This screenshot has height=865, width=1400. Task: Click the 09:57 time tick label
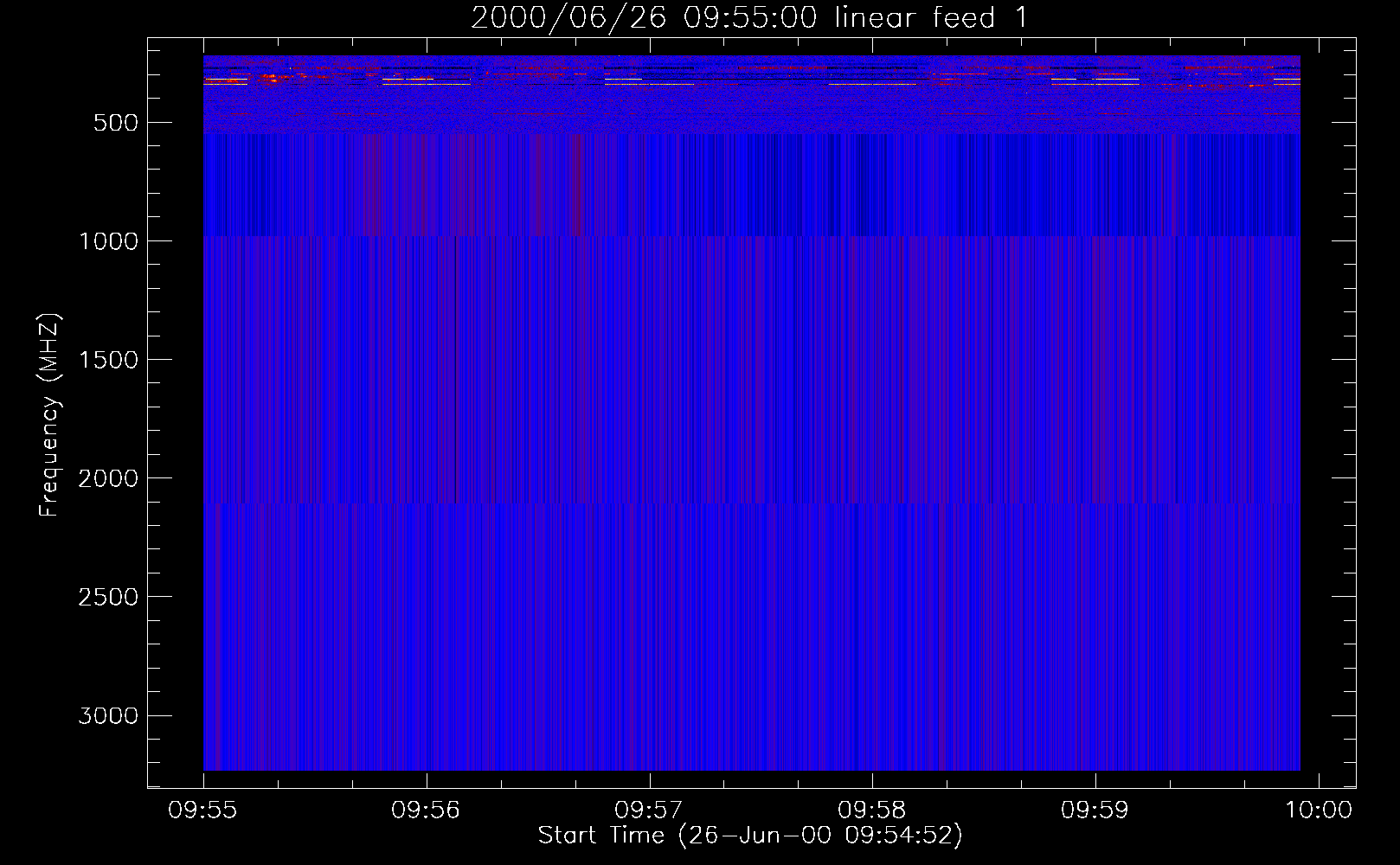[x=649, y=811]
